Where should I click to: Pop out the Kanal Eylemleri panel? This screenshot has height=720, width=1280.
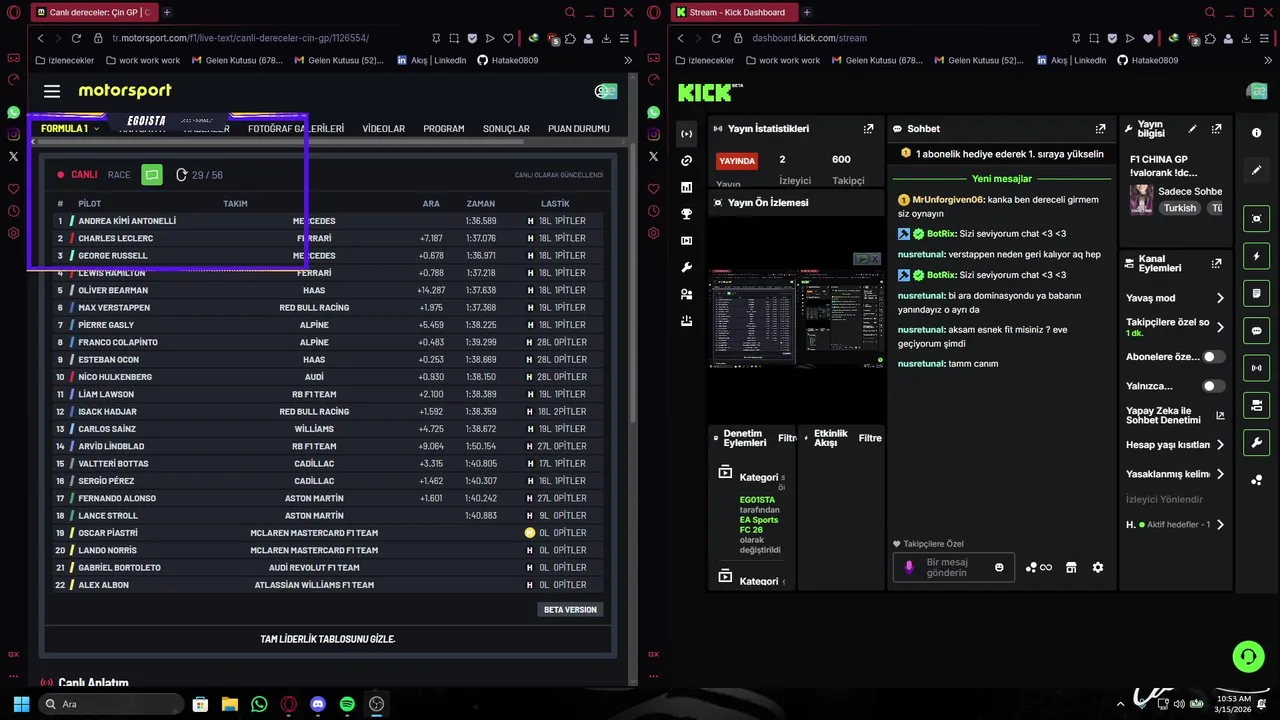coord(1216,264)
